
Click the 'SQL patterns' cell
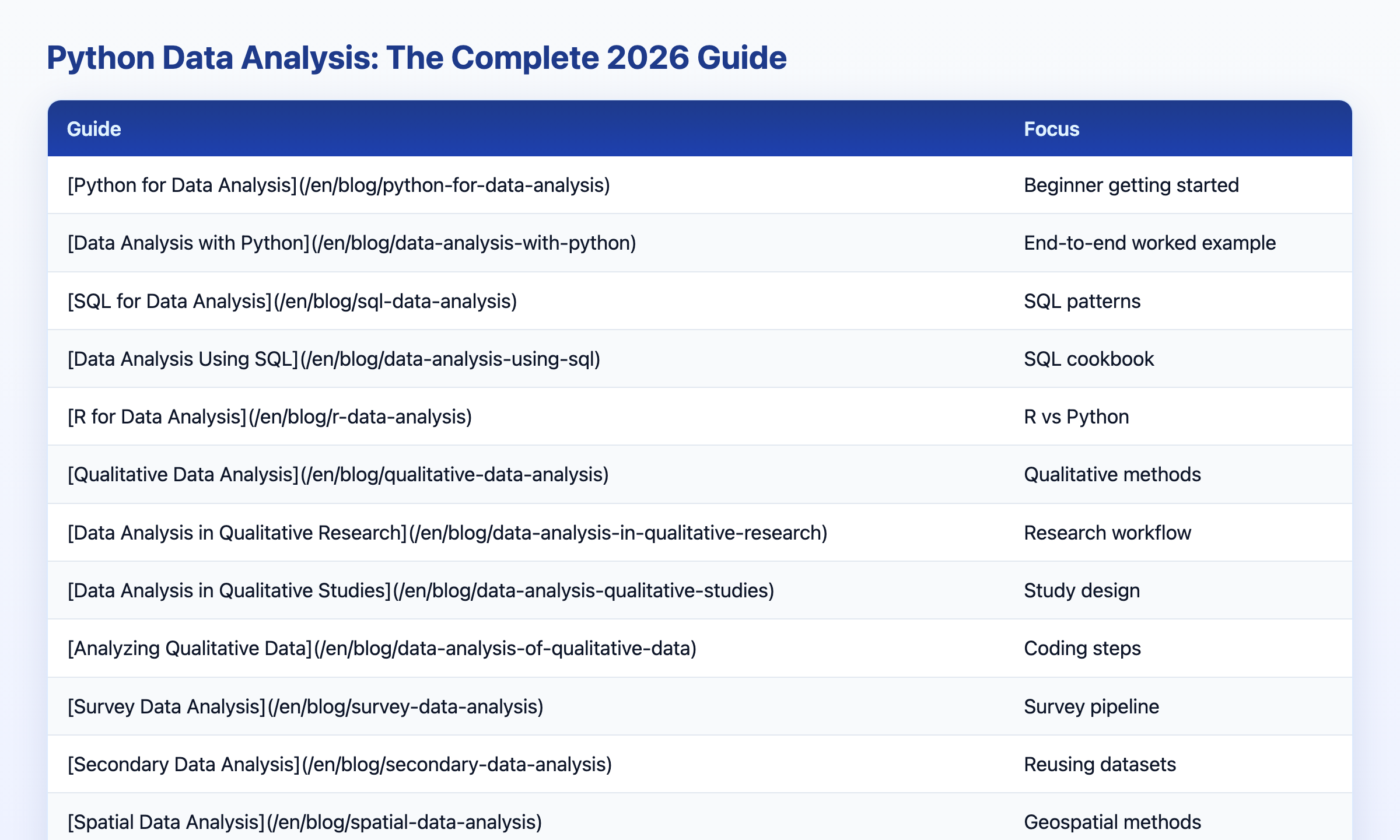coord(1082,301)
